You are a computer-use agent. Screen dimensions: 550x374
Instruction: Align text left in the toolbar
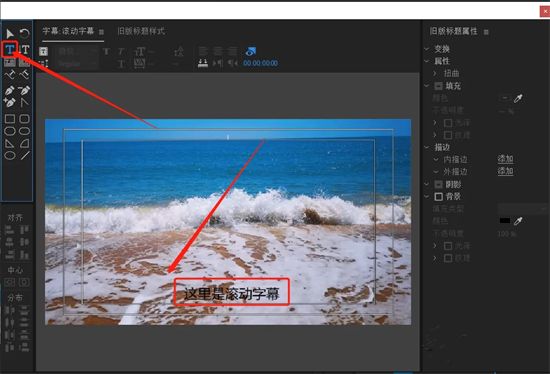point(203,51)
